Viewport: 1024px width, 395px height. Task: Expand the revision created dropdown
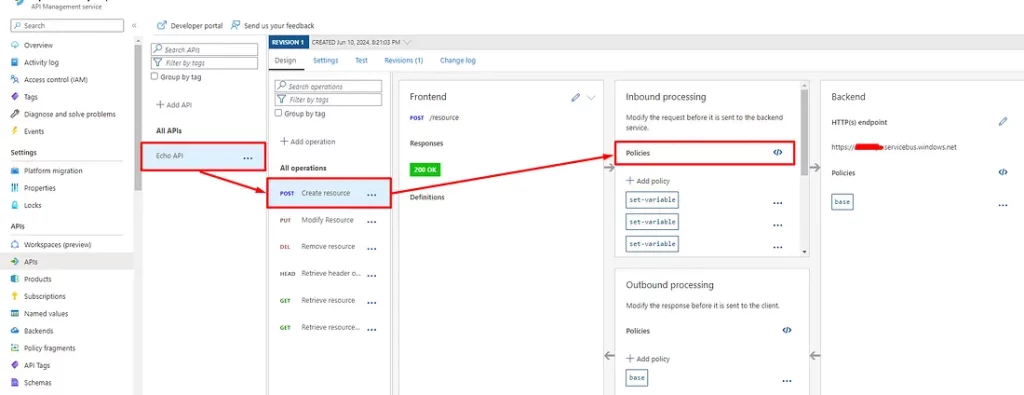pos(408,42)
